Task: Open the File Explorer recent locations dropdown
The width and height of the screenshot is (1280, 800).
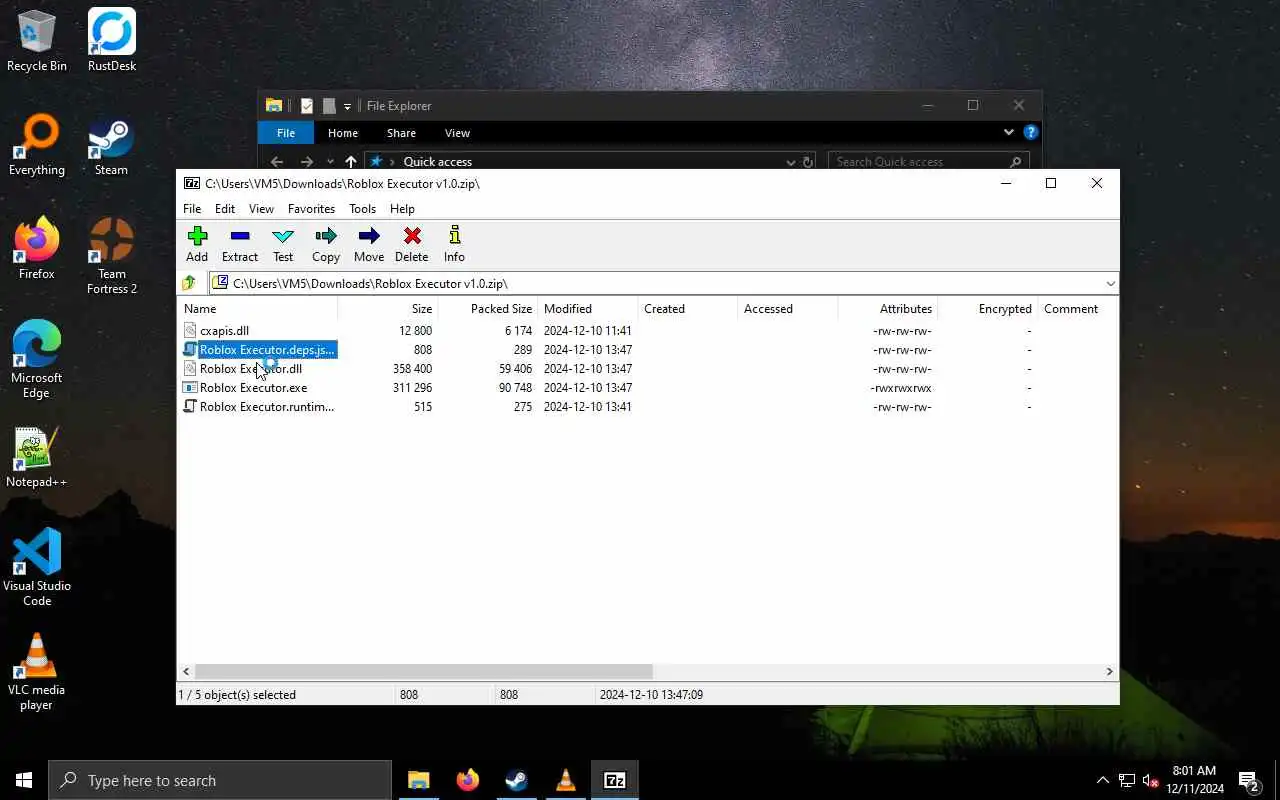Action: pyautogui.click(x=330, y=162)
